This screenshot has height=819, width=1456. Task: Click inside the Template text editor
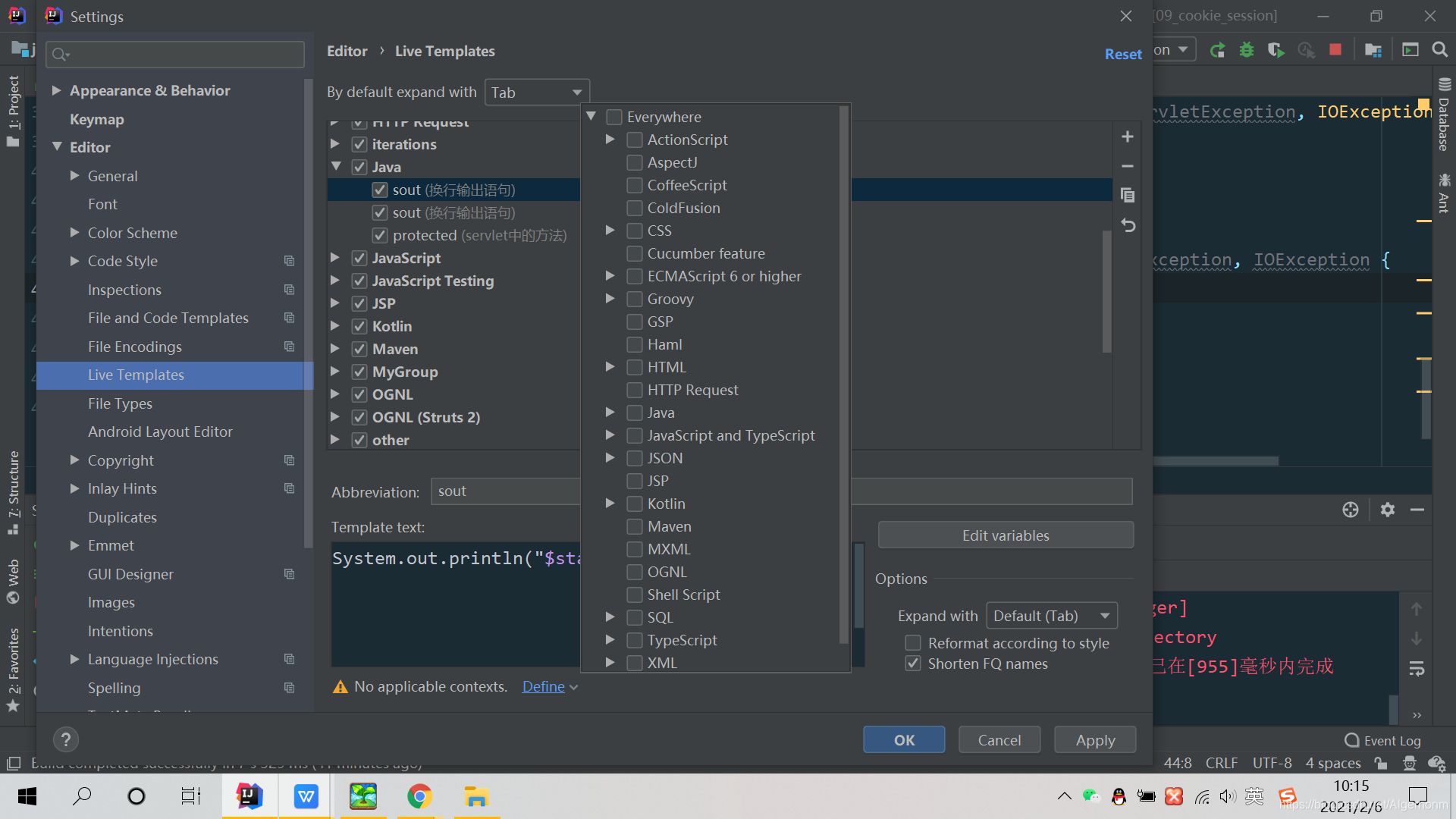point(456,604)
